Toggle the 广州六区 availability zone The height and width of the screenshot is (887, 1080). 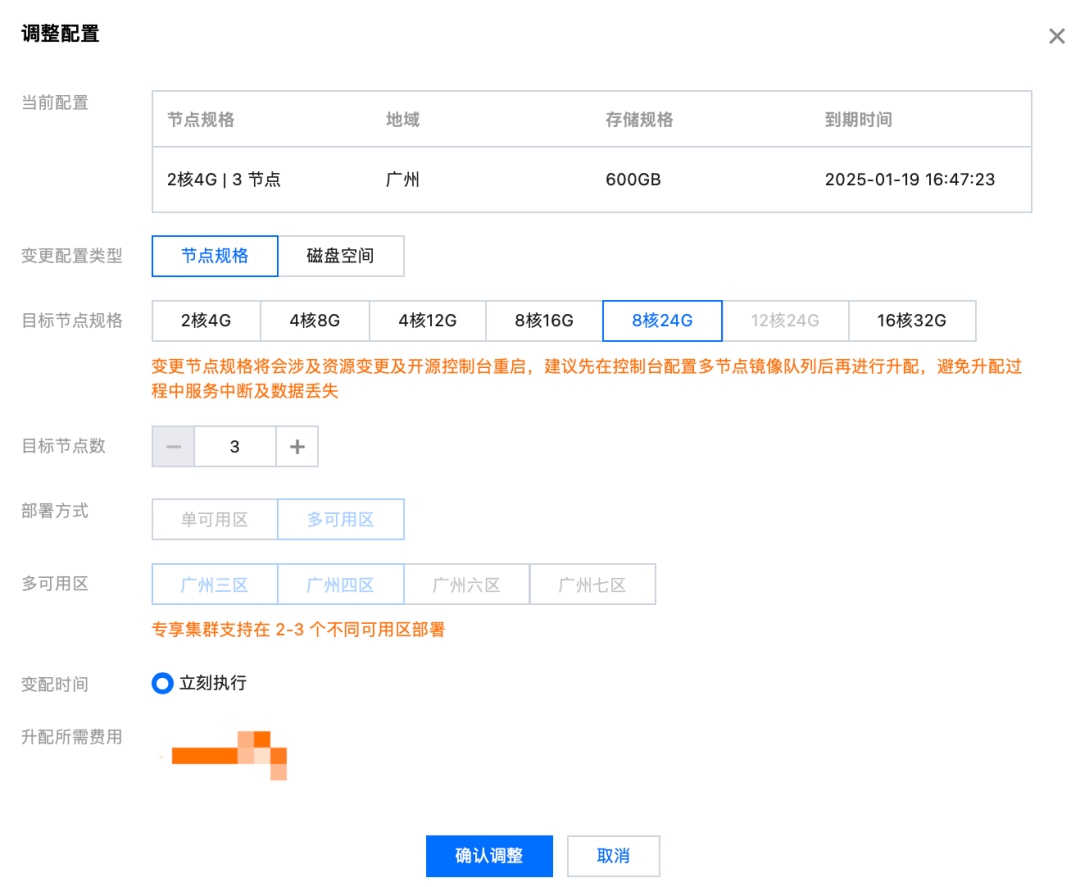(467, 585)
